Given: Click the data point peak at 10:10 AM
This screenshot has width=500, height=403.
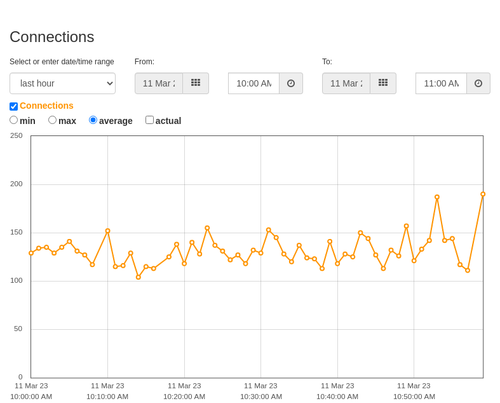Looking at the screenshot, I should click(108, 231).
